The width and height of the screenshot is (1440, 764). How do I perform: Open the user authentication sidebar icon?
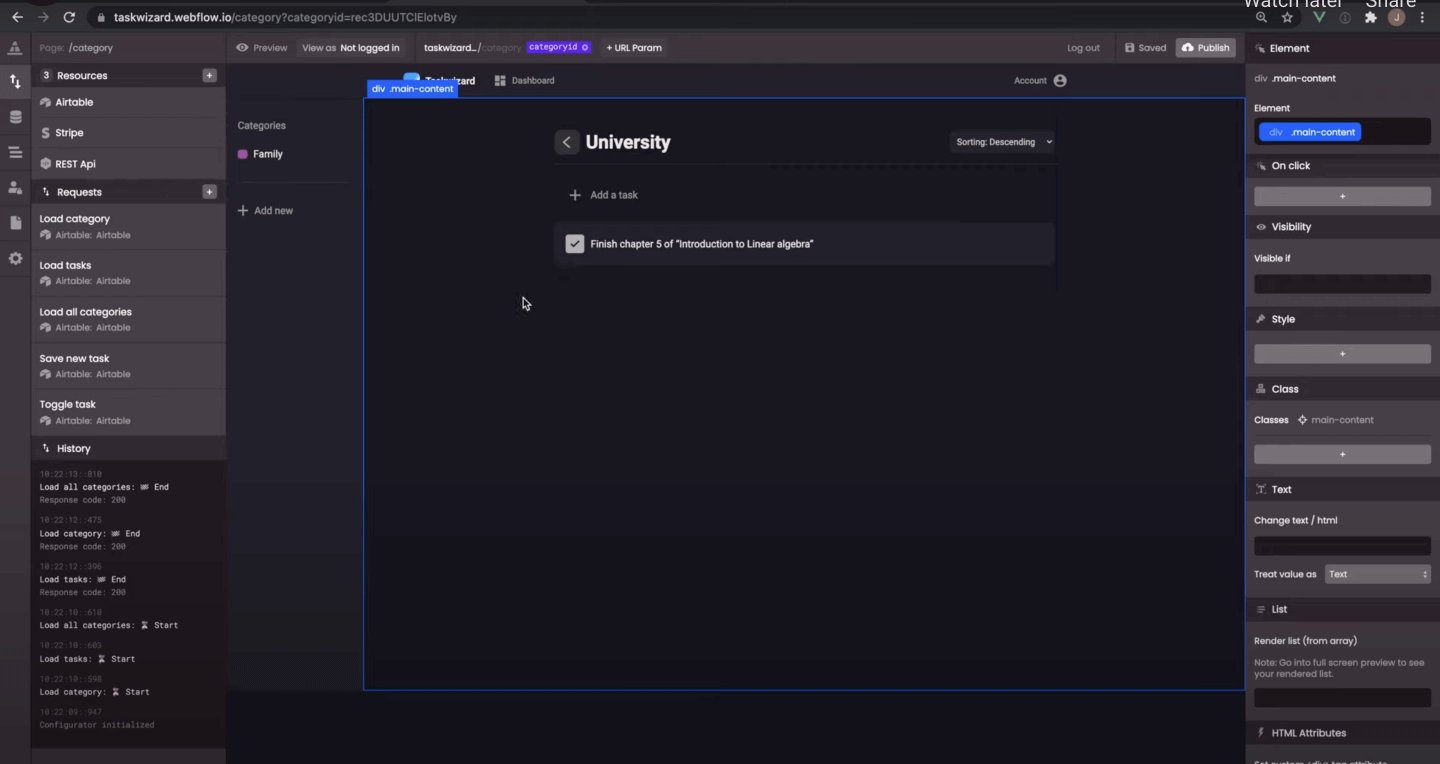tap(14, 187)
